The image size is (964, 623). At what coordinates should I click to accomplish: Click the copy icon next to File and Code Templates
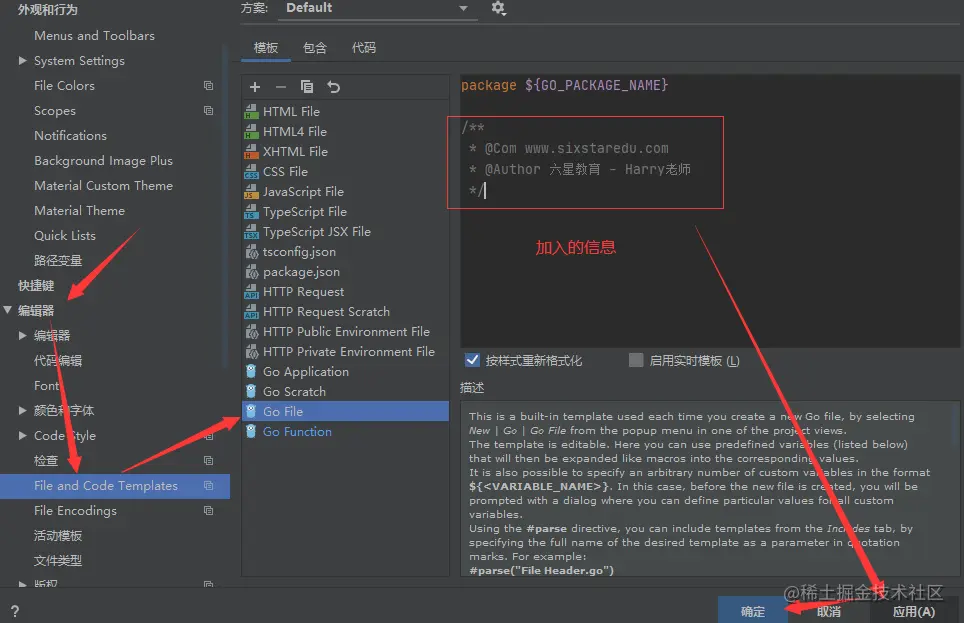pos(208,485)
